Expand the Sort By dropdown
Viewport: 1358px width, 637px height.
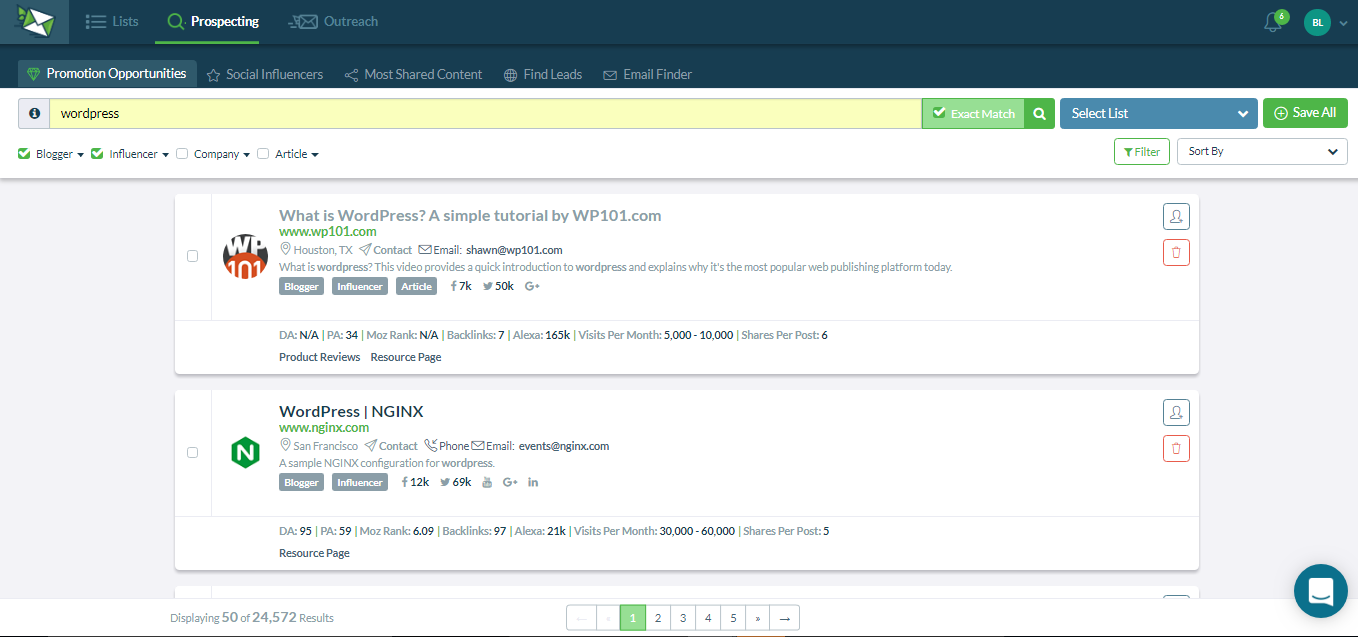pos(1262,152)
